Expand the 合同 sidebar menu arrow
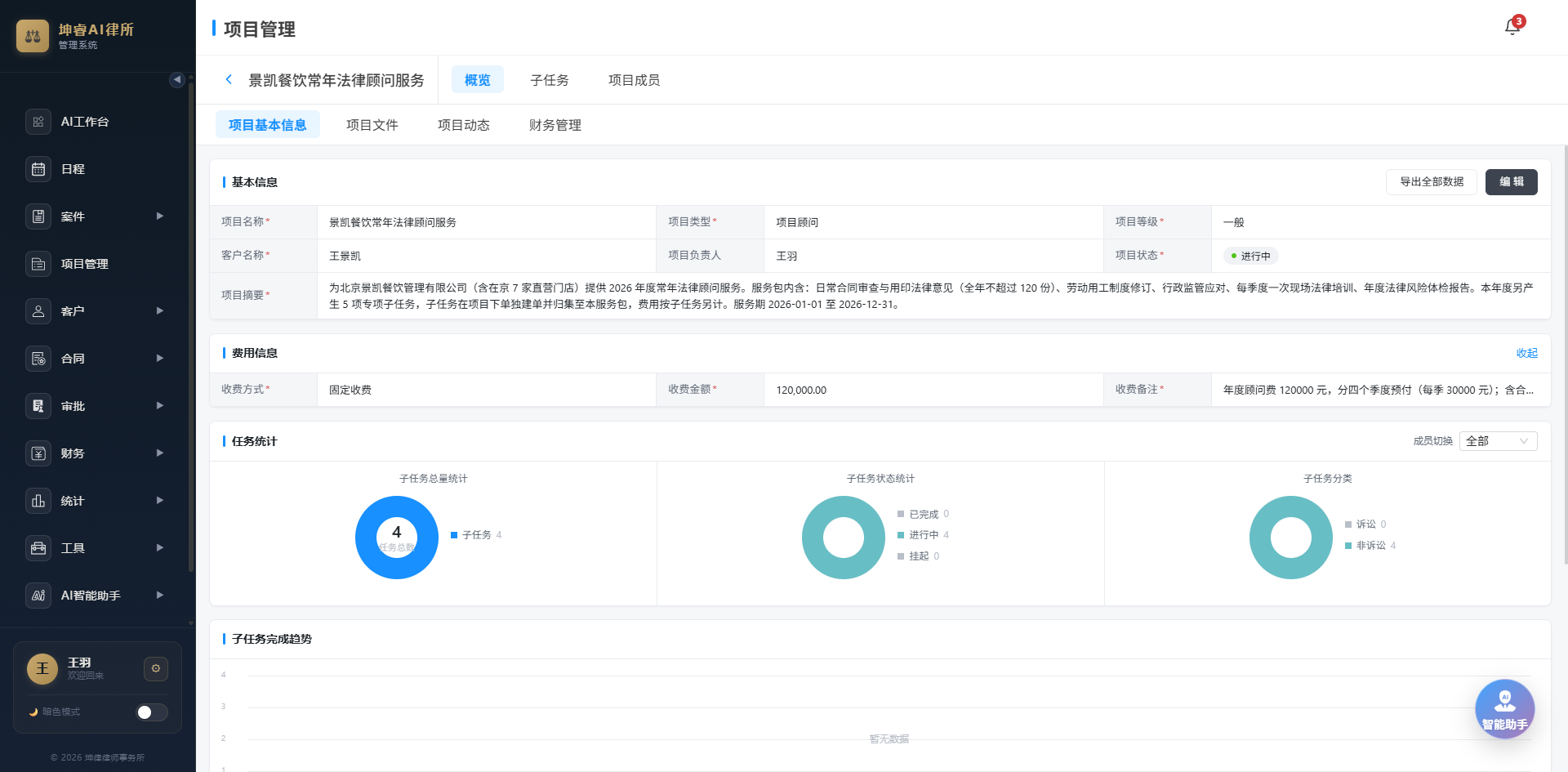The width and height of the screenshot is (1568, 772). 160,359
